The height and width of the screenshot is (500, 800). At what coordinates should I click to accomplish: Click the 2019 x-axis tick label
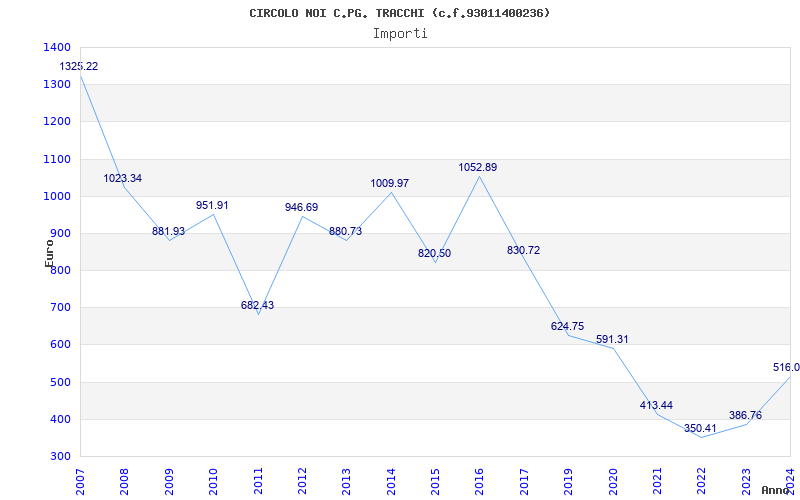pos(568,482)
